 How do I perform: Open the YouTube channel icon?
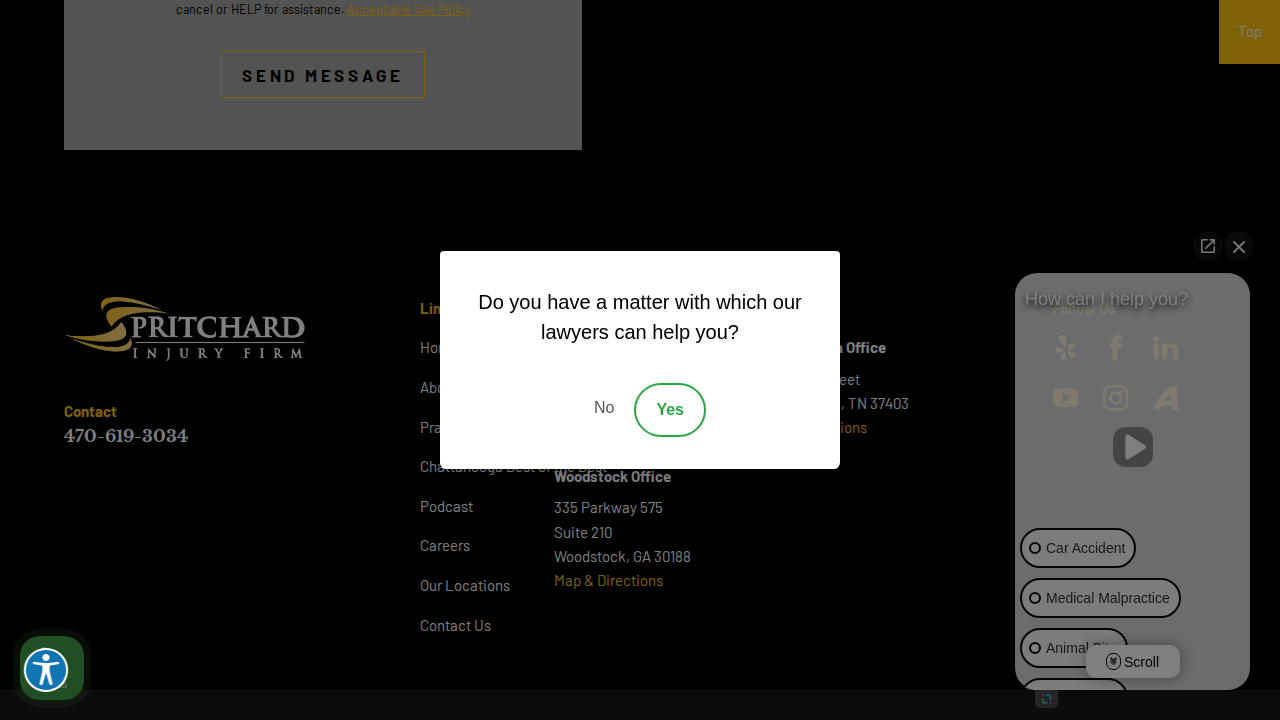point(1066,398)
